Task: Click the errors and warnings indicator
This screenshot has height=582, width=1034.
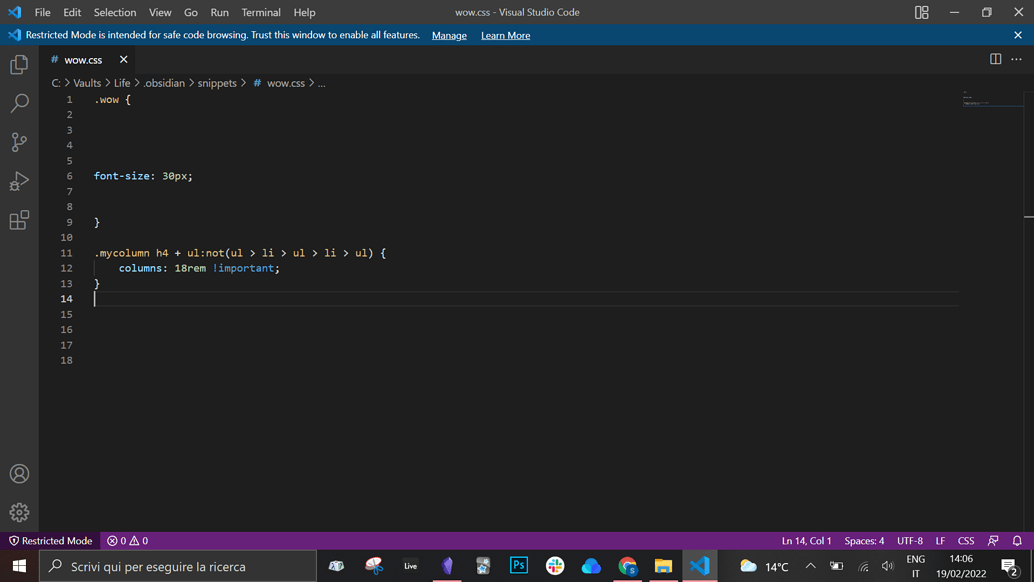Action: (127, 540)
